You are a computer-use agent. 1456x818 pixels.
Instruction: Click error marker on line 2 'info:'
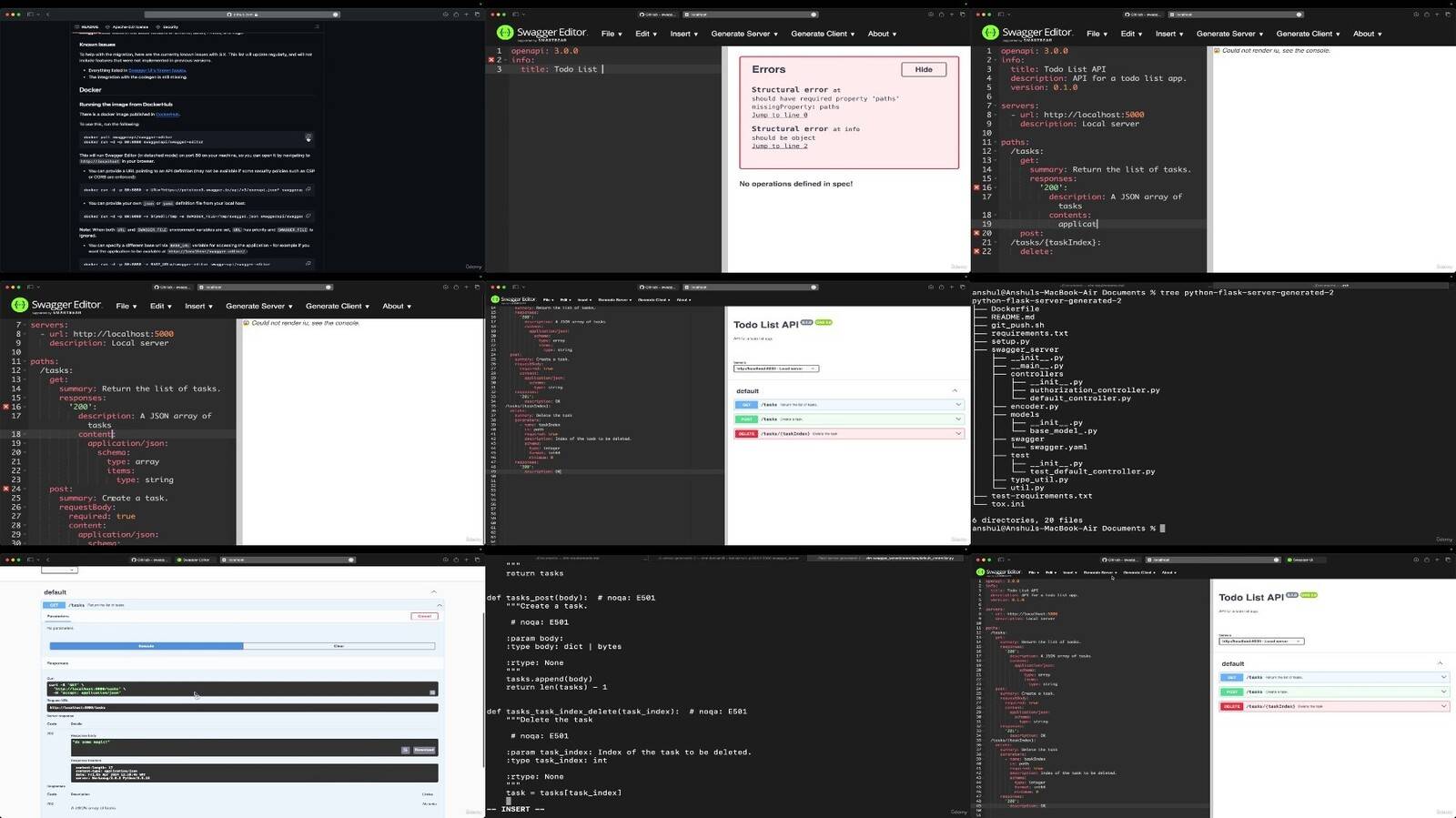[x=491, y=60]
